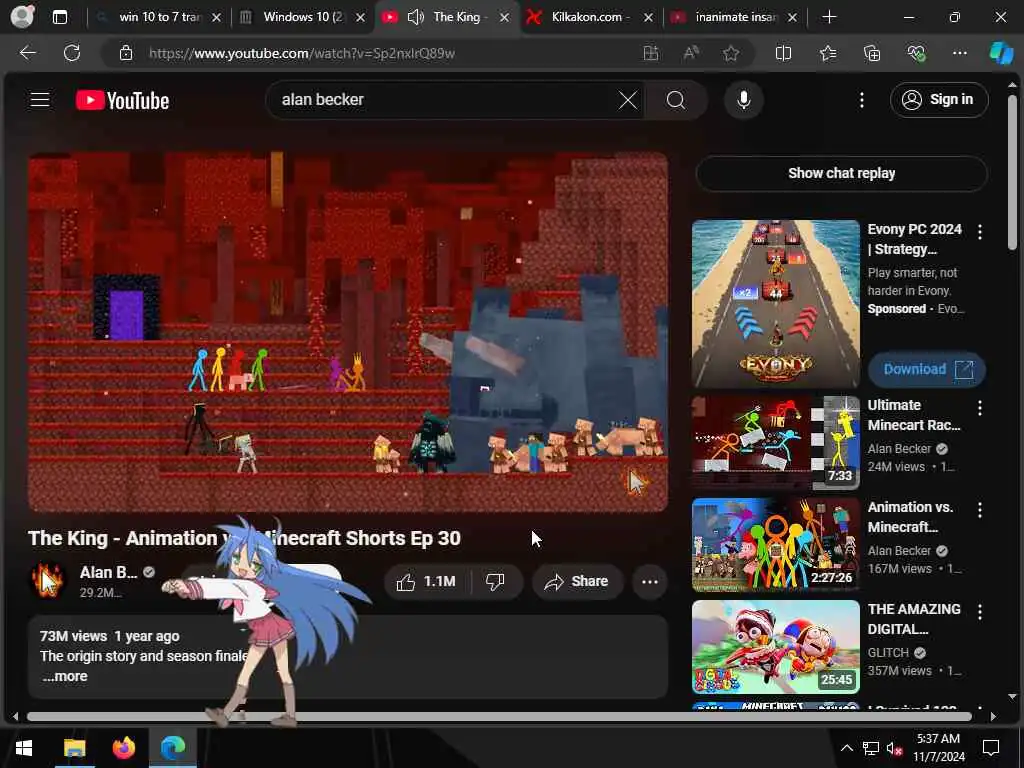Go back with browser back arrow
This screenshot has height=768, width=1024.
coord(27,53)
